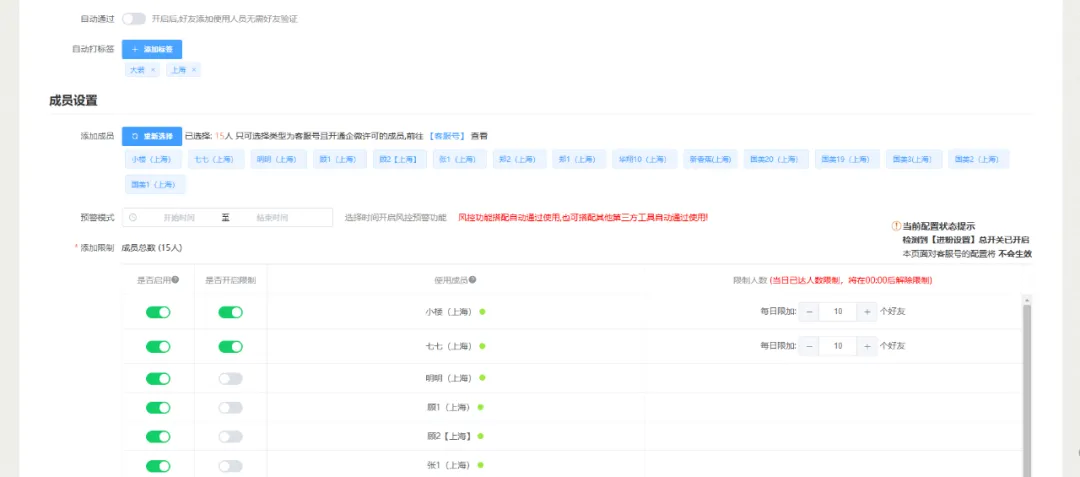This screenshot has height=477, width=1080.
Task: Select the 七七（上海）member tag
Action: point(214,159)
